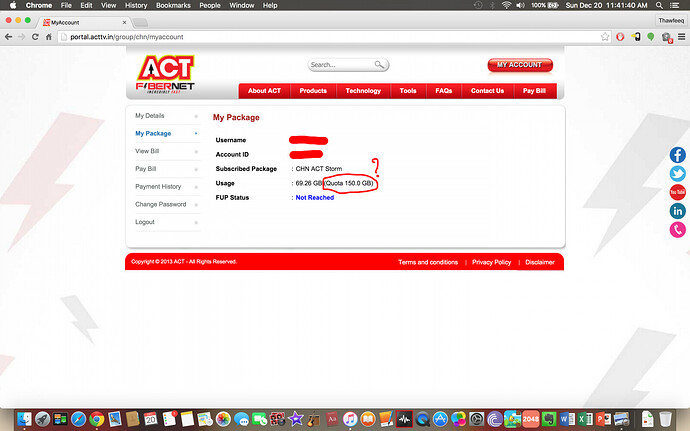Bookmark the page with the star icon
The height and width of the screenshot is (431, 690).
tap(605, 37)
